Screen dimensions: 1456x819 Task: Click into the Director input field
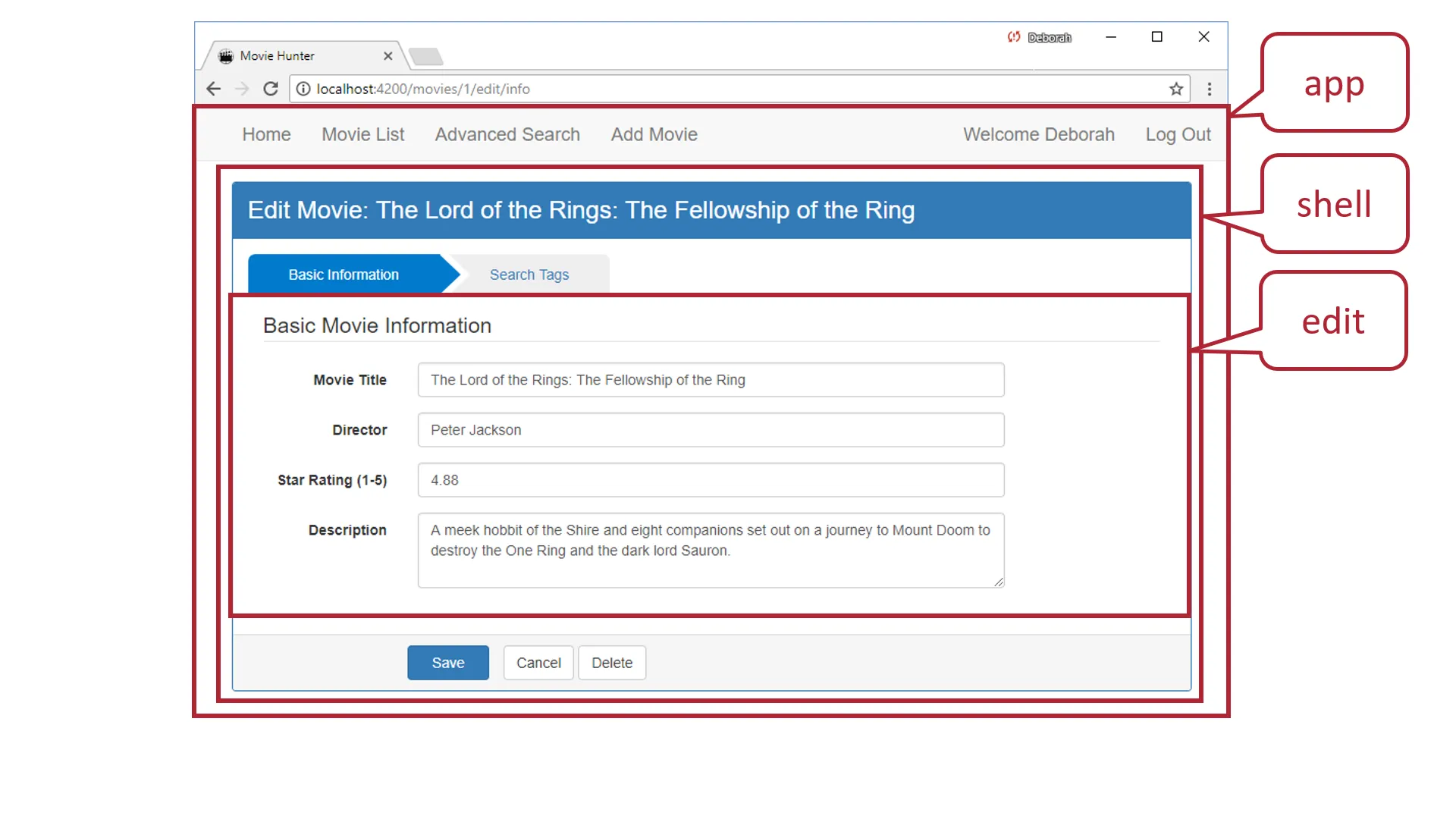point(711,430)
